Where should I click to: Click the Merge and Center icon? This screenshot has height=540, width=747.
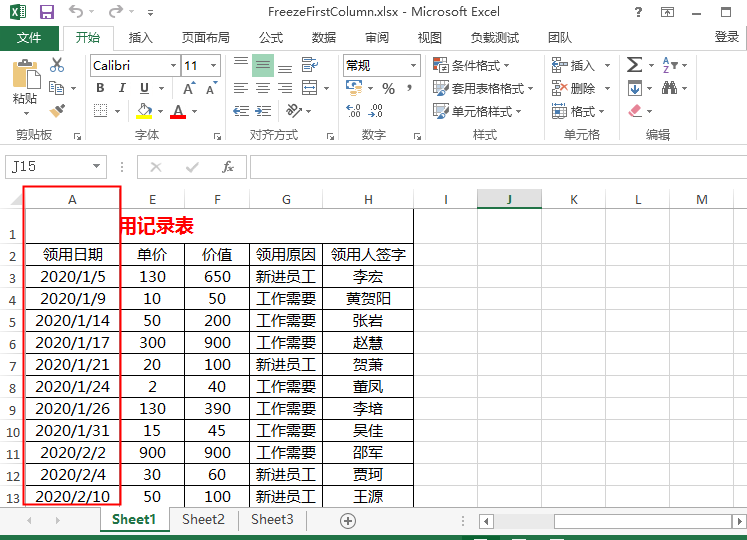pyautogui.click(x=309, y=88)
